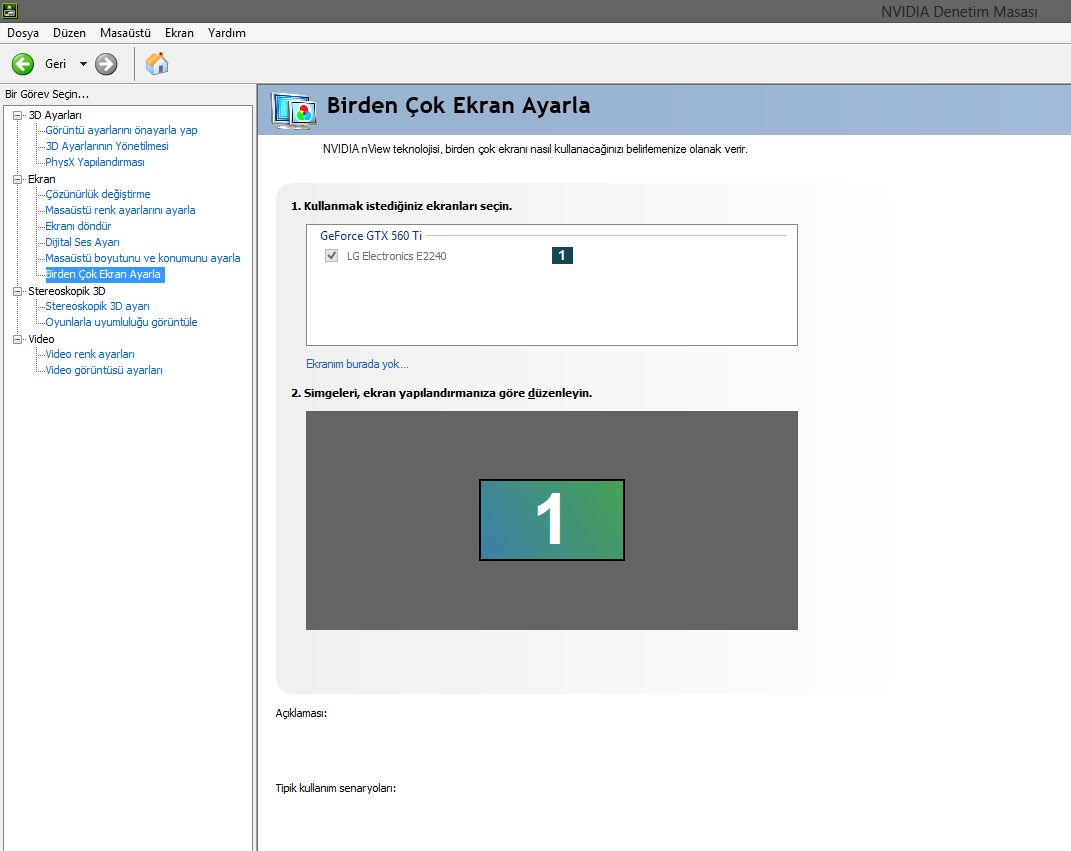Image resolution: width=1071 pixels, height=851 pixels.
Task: Click the grey Forward arrow icon
Action: point(106,64)
